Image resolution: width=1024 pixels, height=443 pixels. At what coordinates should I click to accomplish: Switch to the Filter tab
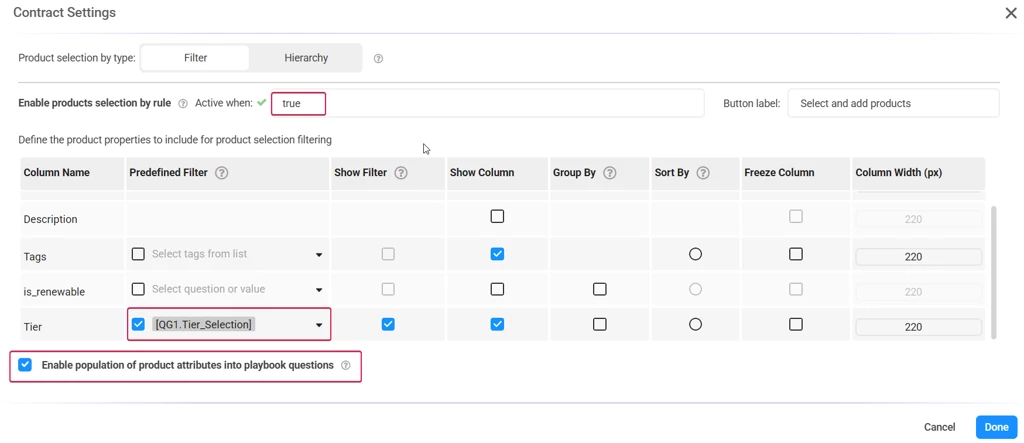[x=195, y=58]
